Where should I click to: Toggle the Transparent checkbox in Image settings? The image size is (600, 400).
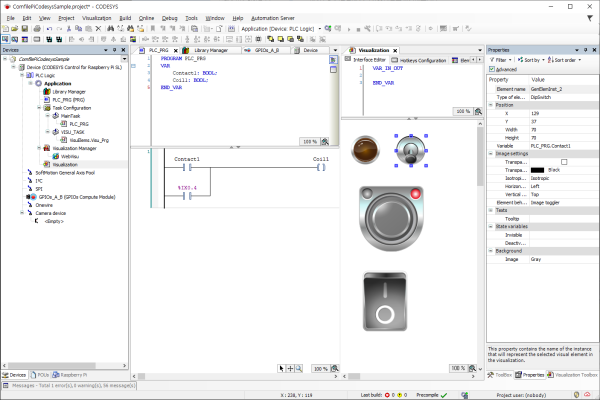[x=564, y=161]
